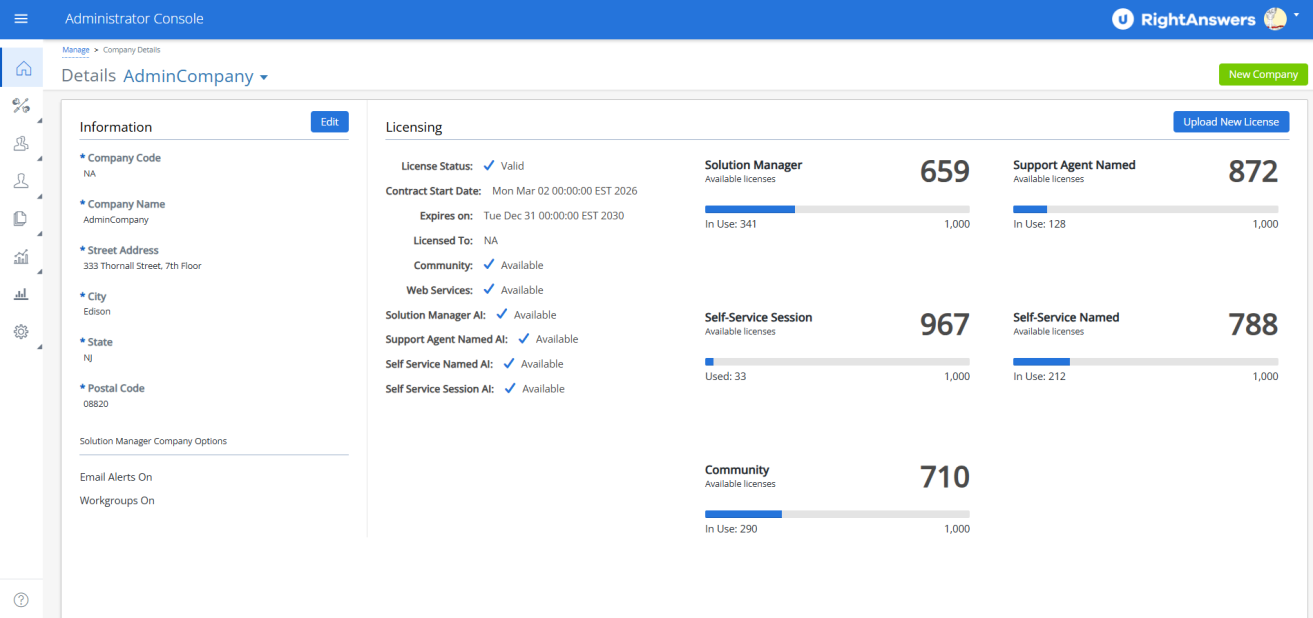
Task: Click the Upload New License button
Action: [x=1230, y=122]
